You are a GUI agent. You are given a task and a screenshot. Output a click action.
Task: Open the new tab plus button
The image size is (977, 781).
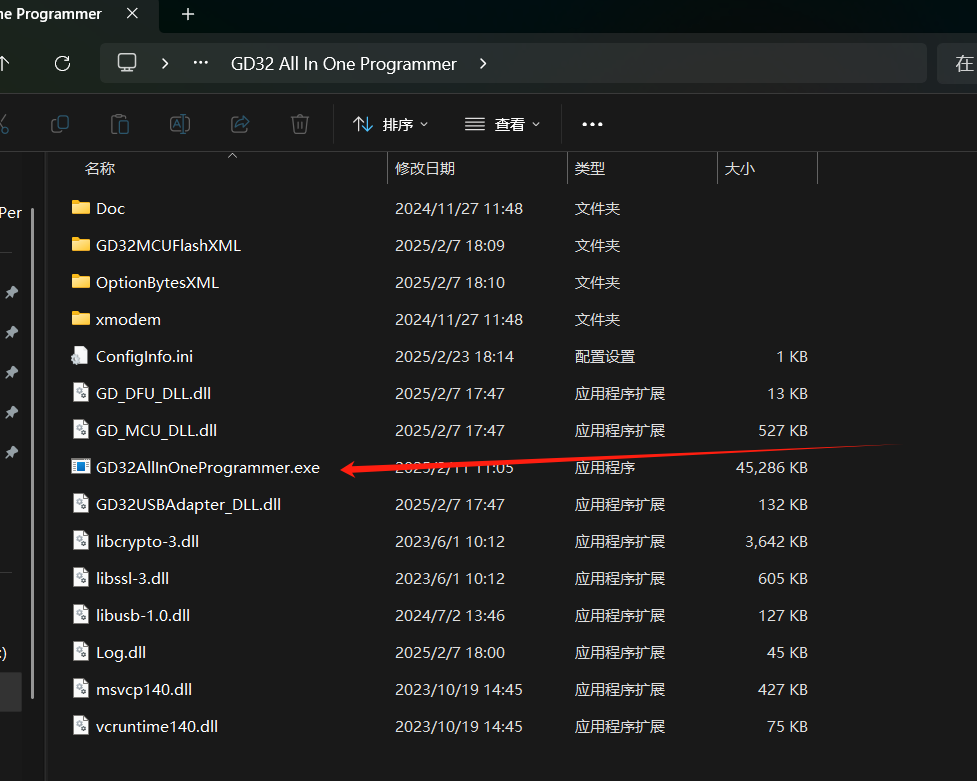(188, 14)
